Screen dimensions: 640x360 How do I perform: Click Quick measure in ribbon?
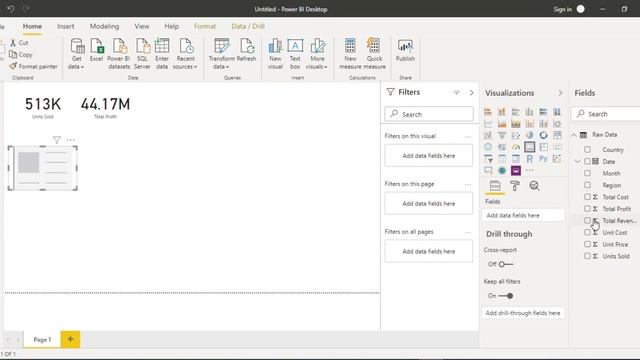[374, 53]
